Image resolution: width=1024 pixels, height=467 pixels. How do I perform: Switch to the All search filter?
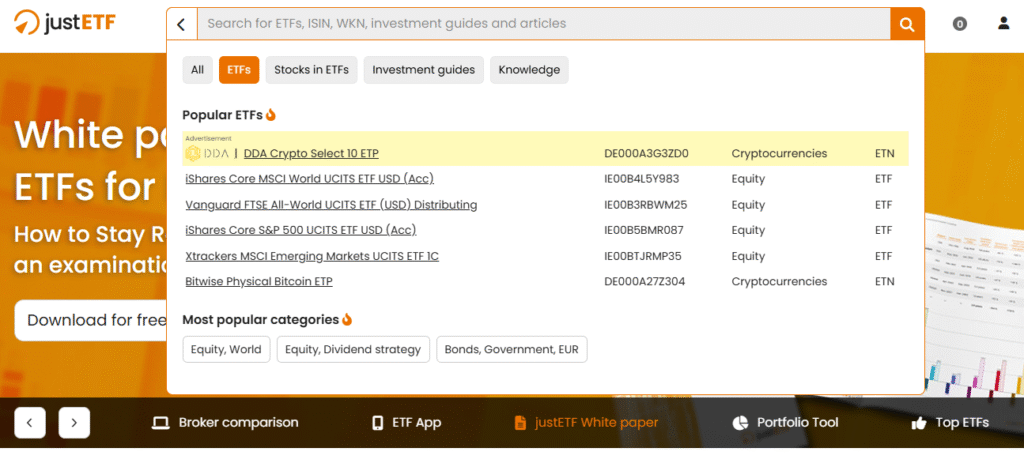[x=197, y=70]
